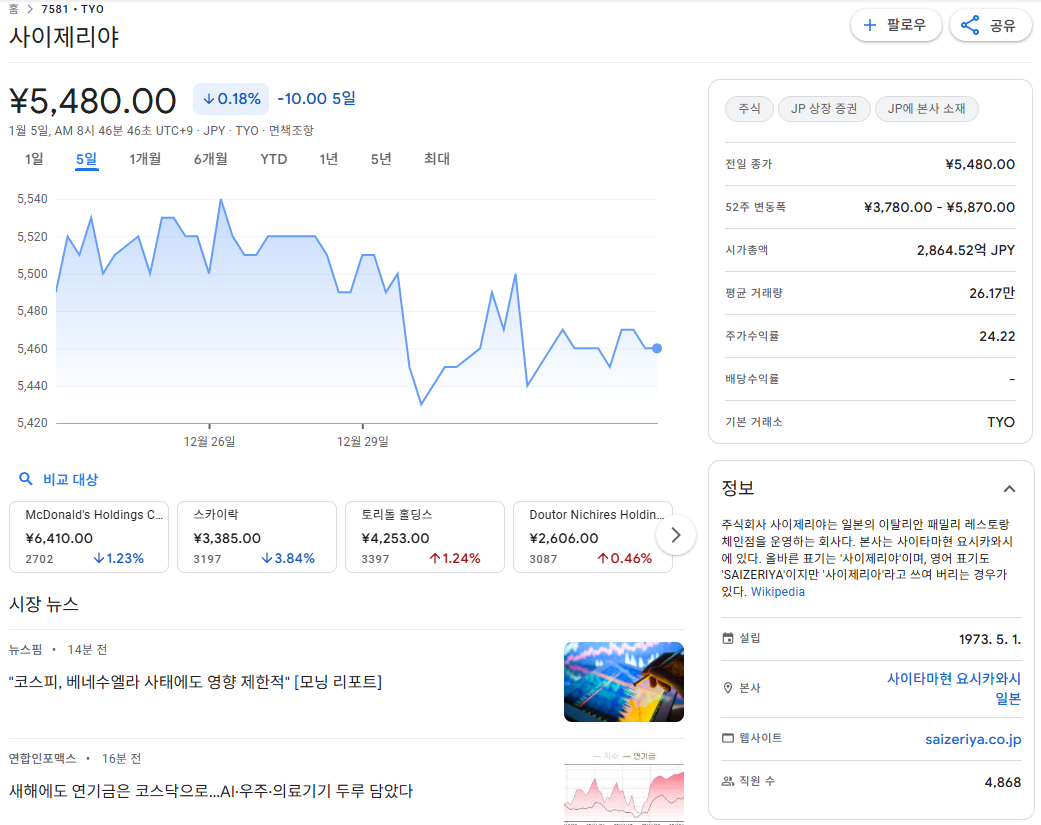1041x825 pixels.
Task: Open saizeriya.co.jp website link
Action: click(973, 739)
